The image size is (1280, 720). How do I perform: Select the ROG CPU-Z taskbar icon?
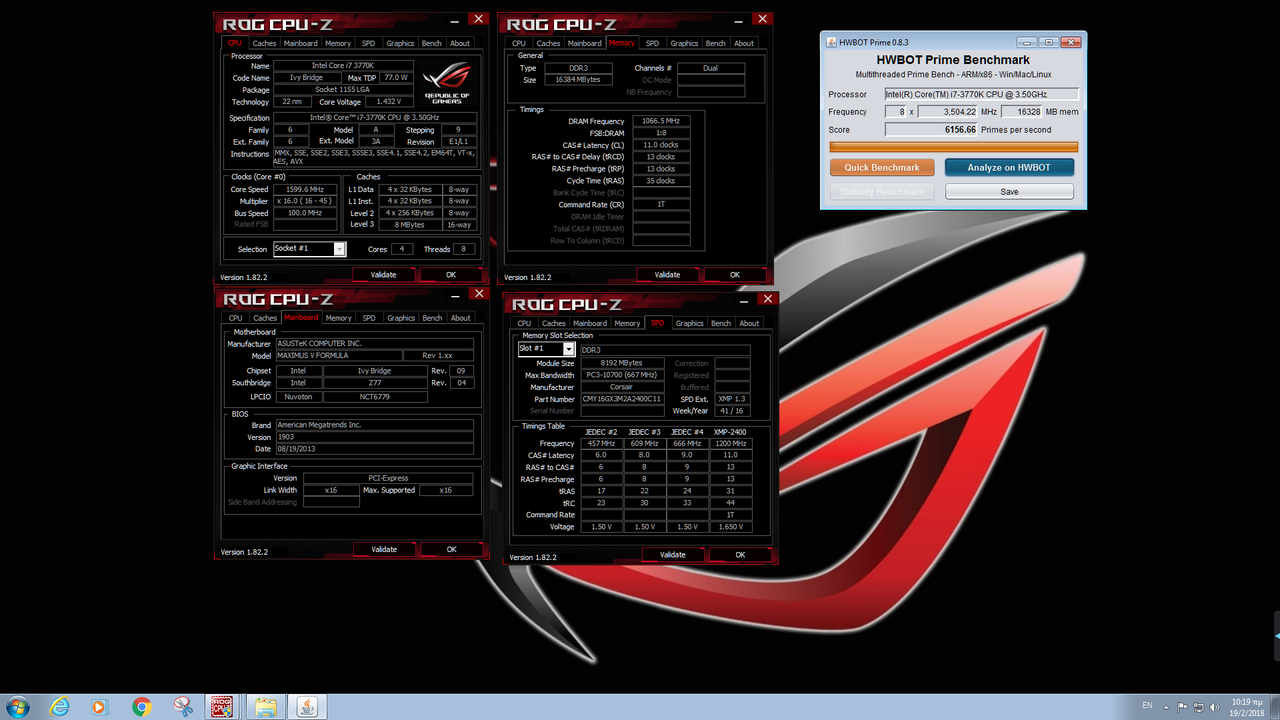(x=220, y=707)
